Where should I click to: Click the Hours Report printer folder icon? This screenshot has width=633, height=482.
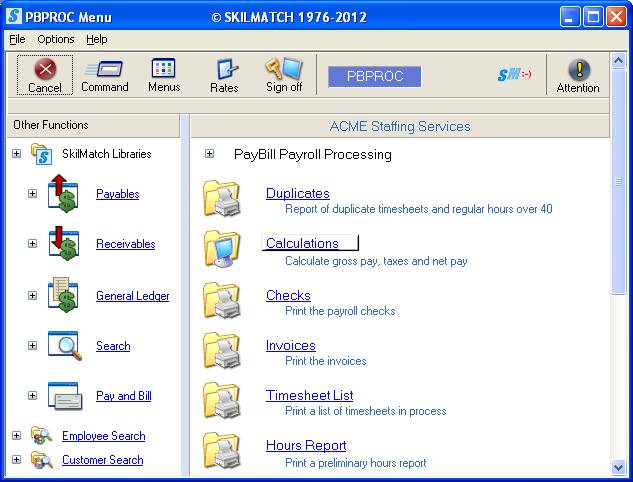(222, 450)
